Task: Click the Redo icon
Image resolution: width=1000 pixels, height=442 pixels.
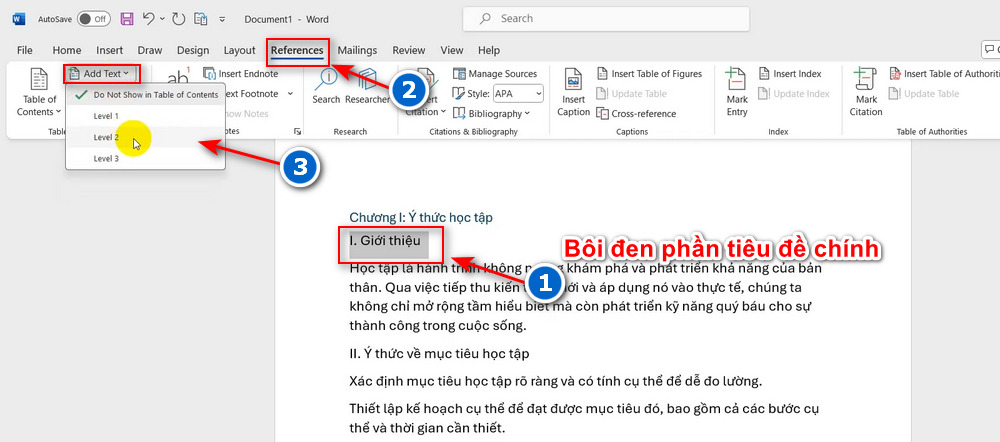Action: (178, 19)
